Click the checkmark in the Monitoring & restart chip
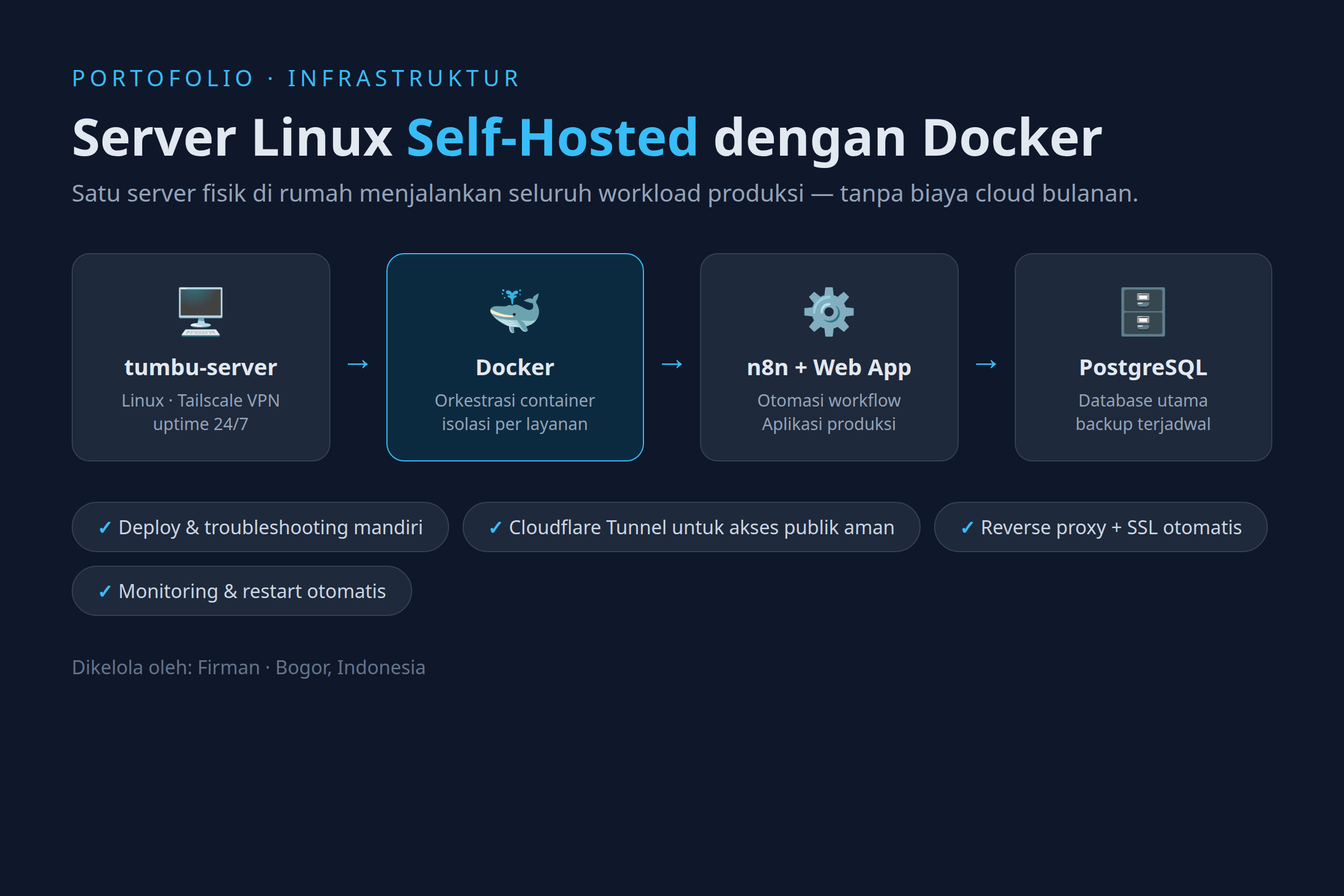This screenshot has width=1344, height=896. tap(105, 591)
